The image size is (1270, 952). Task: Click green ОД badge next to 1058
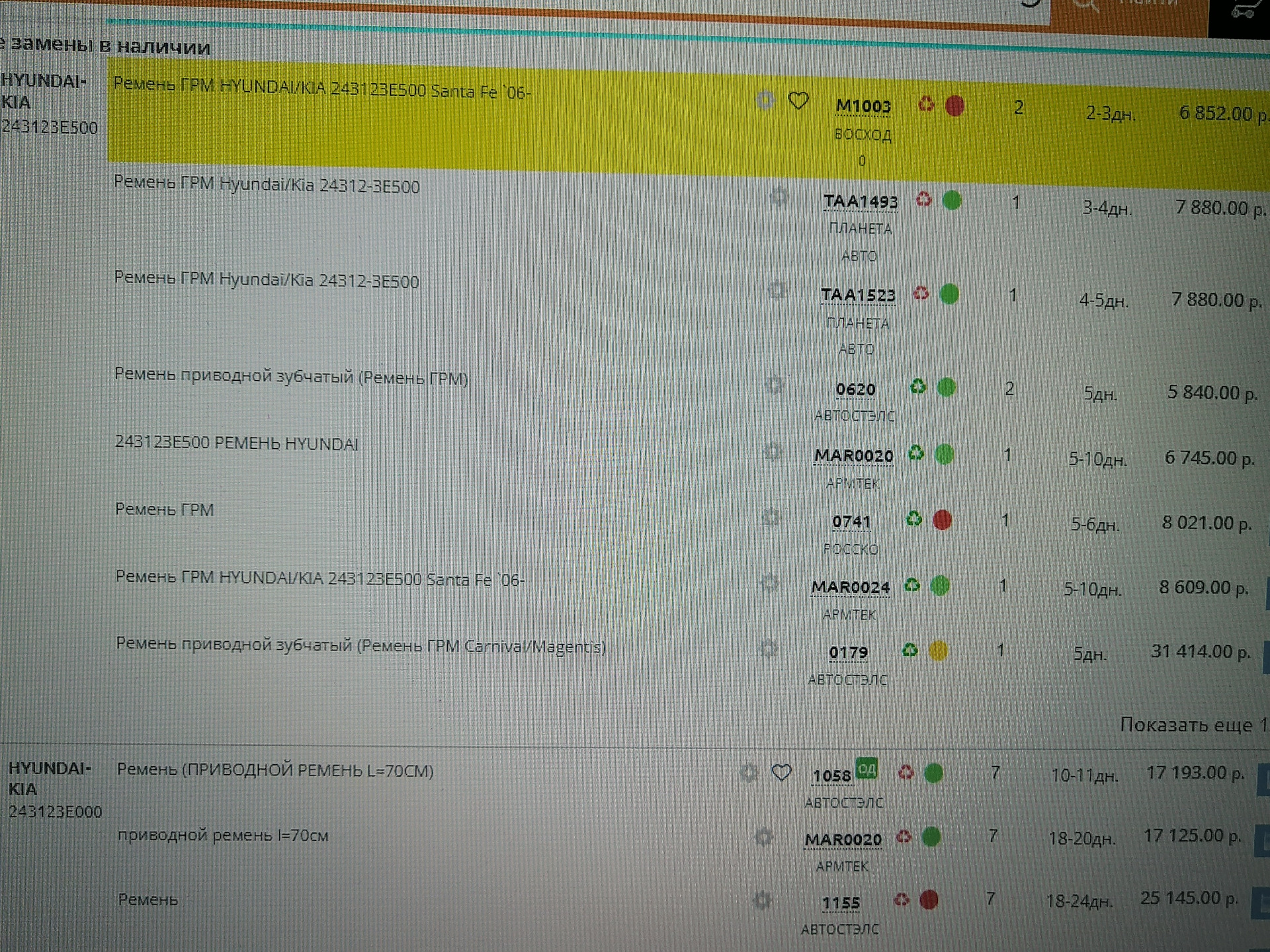coord(866,768)
